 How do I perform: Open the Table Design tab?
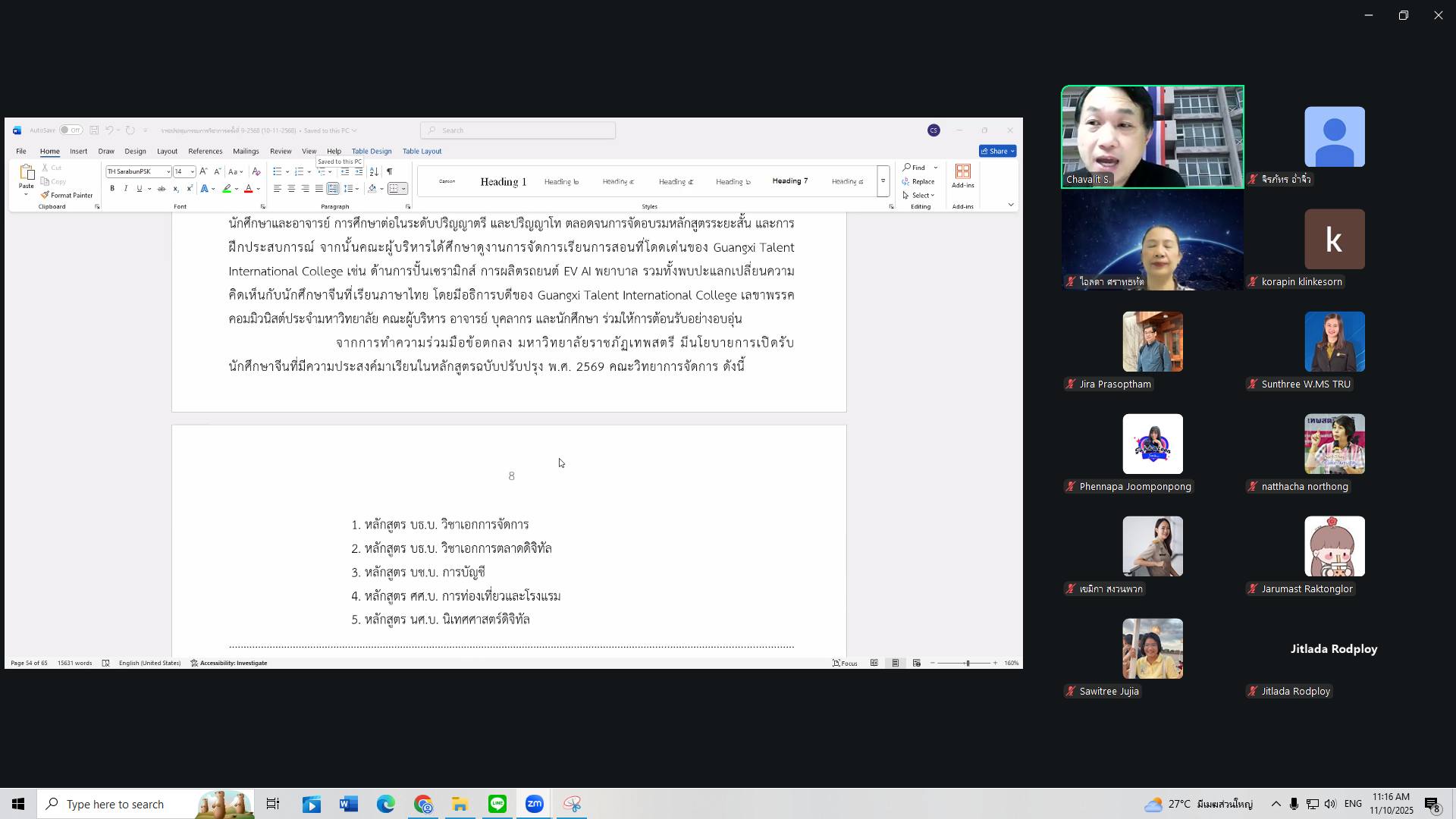coord(372,151)
